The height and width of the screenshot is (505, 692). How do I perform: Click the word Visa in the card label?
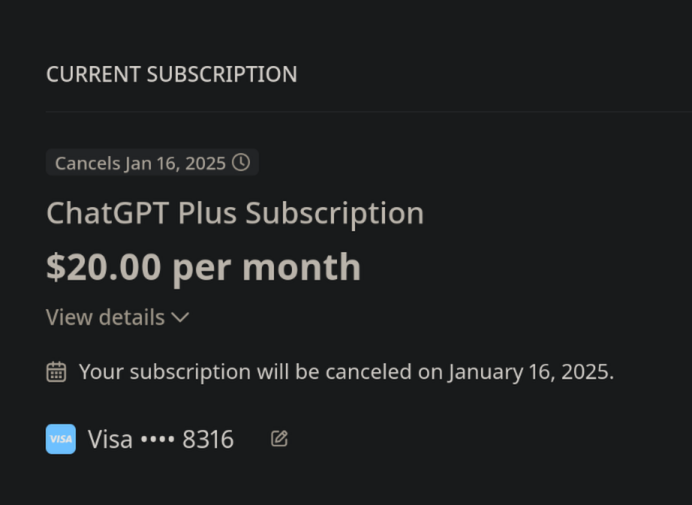point(110,439)
